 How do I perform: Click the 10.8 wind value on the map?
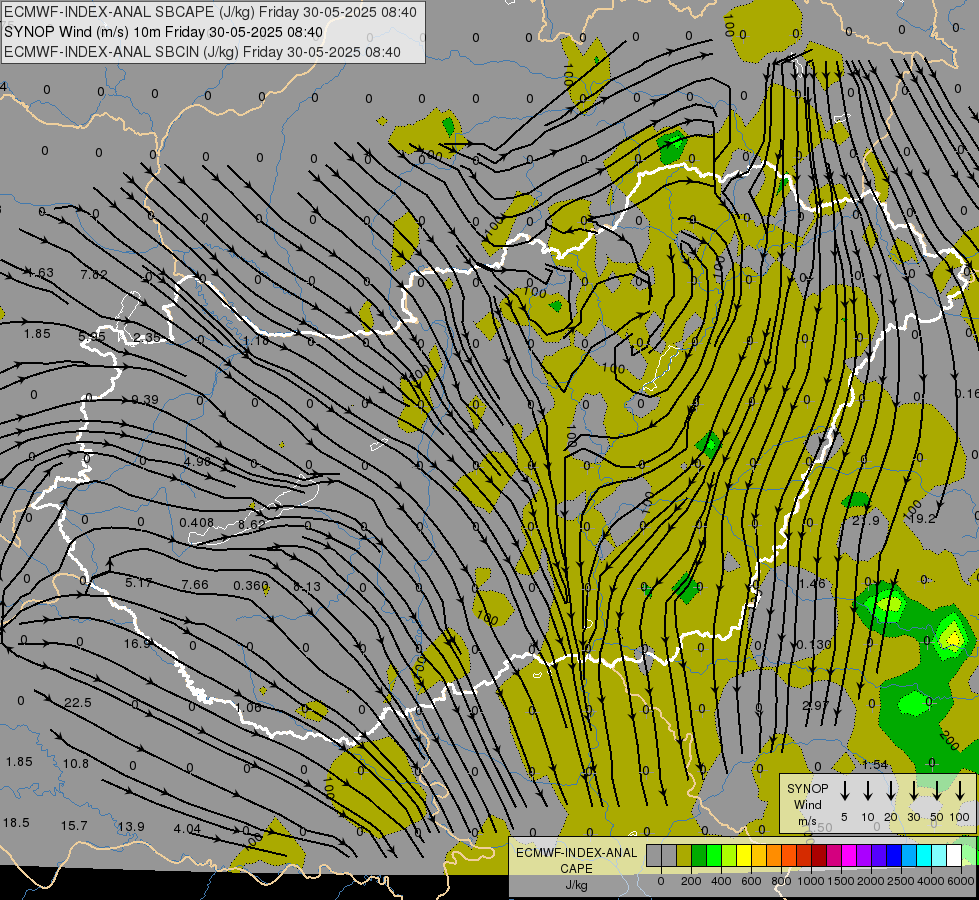click(x=76, y=763)
